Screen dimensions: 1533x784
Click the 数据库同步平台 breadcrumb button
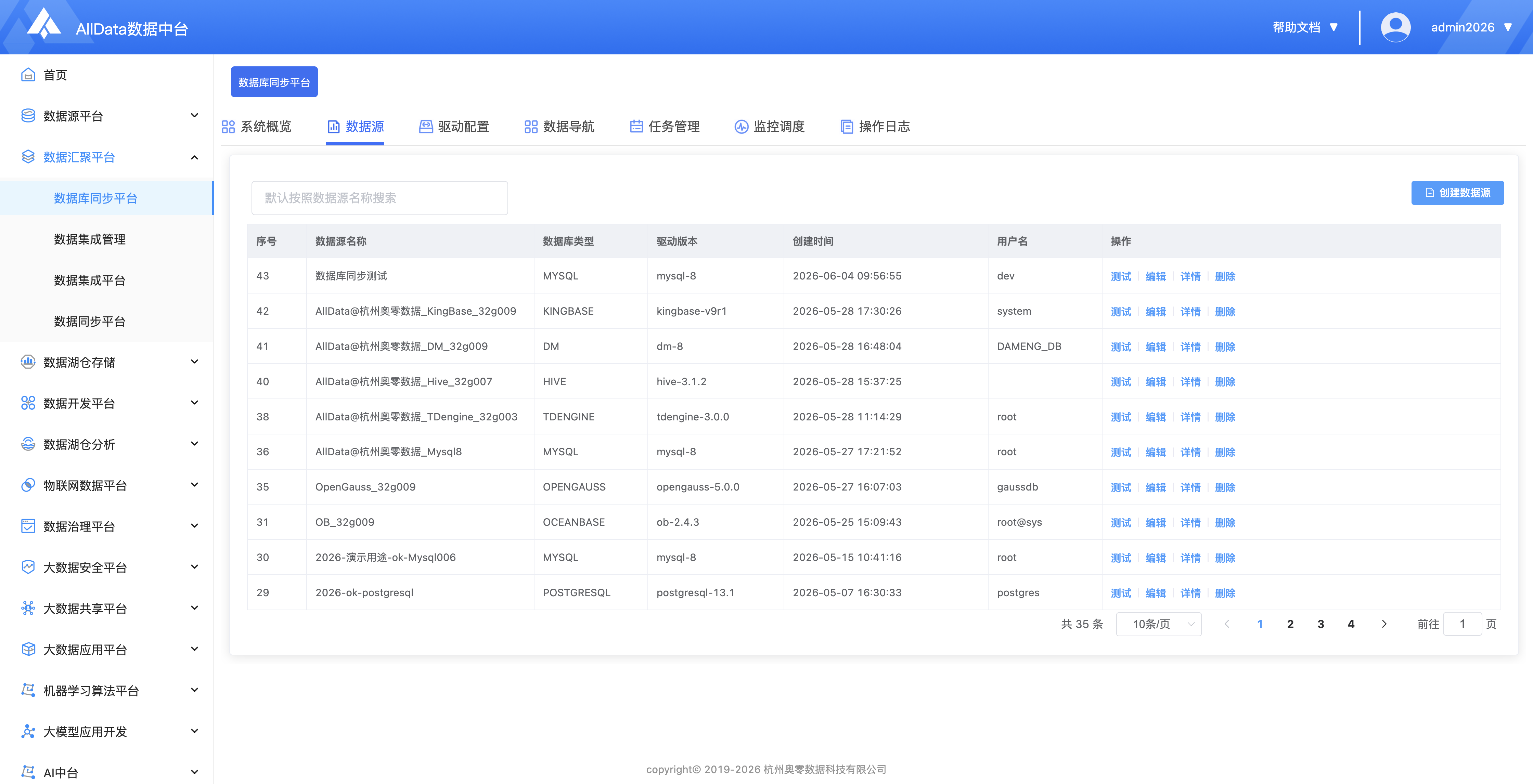pyautogui.click(x=274, y=82)
